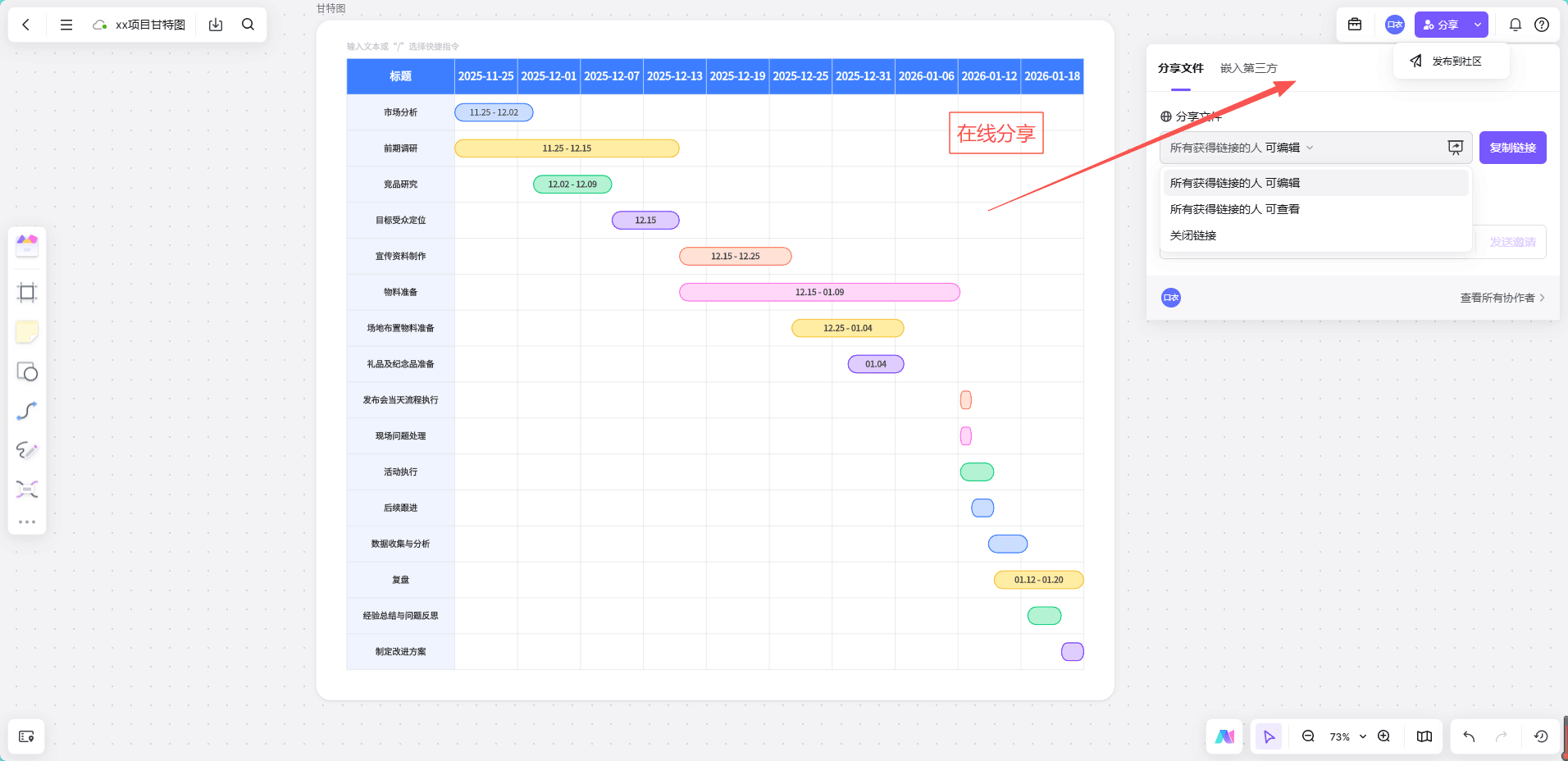Choose the connector line tool
1568x761 pixels.
pyautogui.click(x=27, y=411)
